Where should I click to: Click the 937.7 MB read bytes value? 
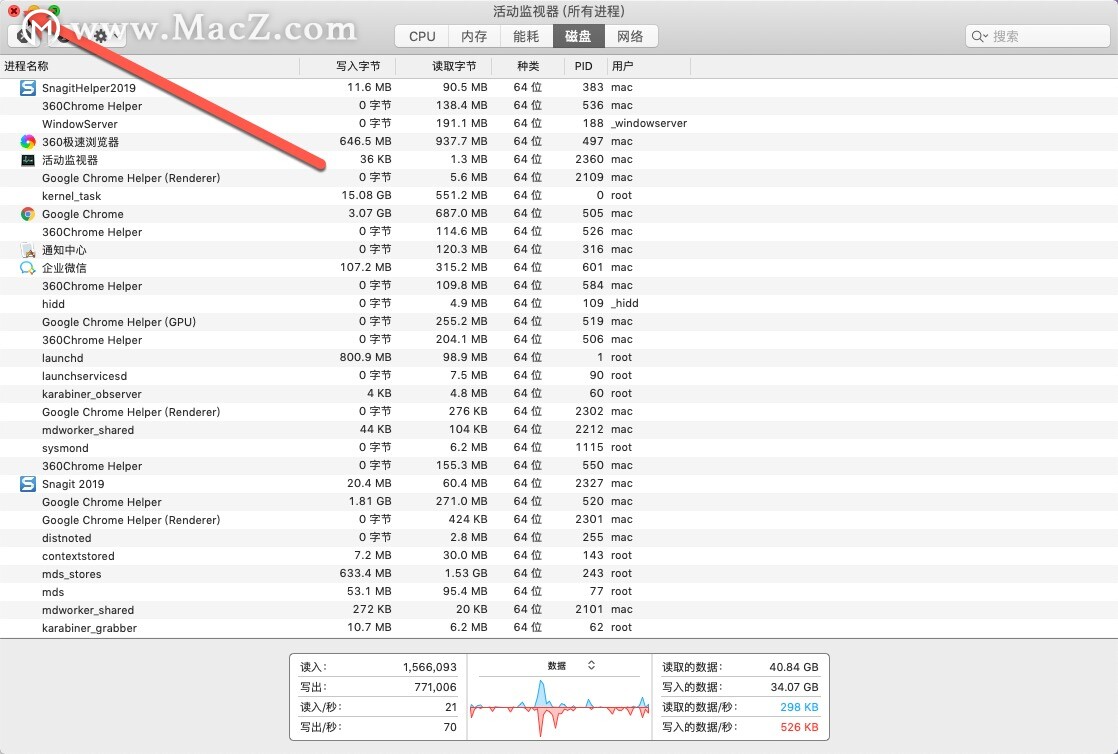pyautogui.click(x=462, y=141)
